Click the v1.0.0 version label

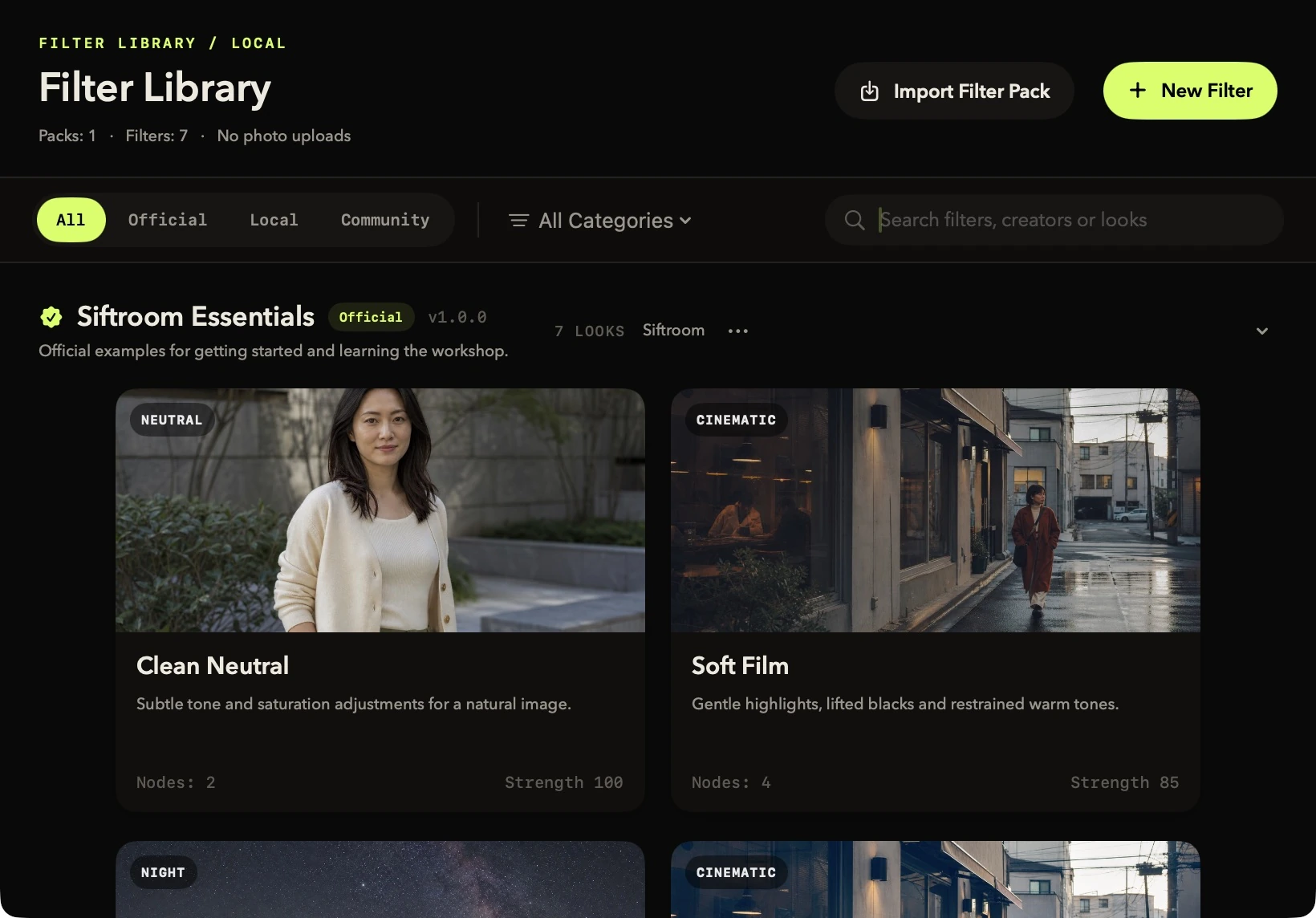coord(457,317)
